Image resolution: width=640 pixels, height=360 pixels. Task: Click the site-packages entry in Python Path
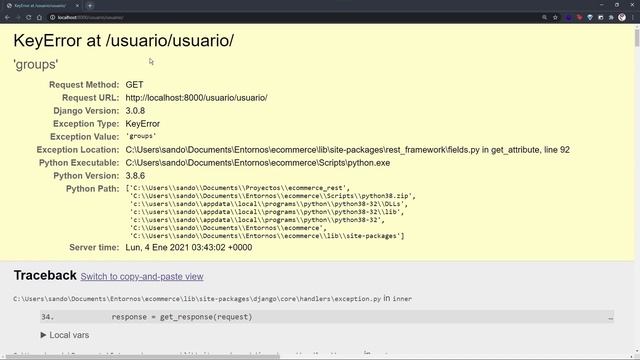267,236
